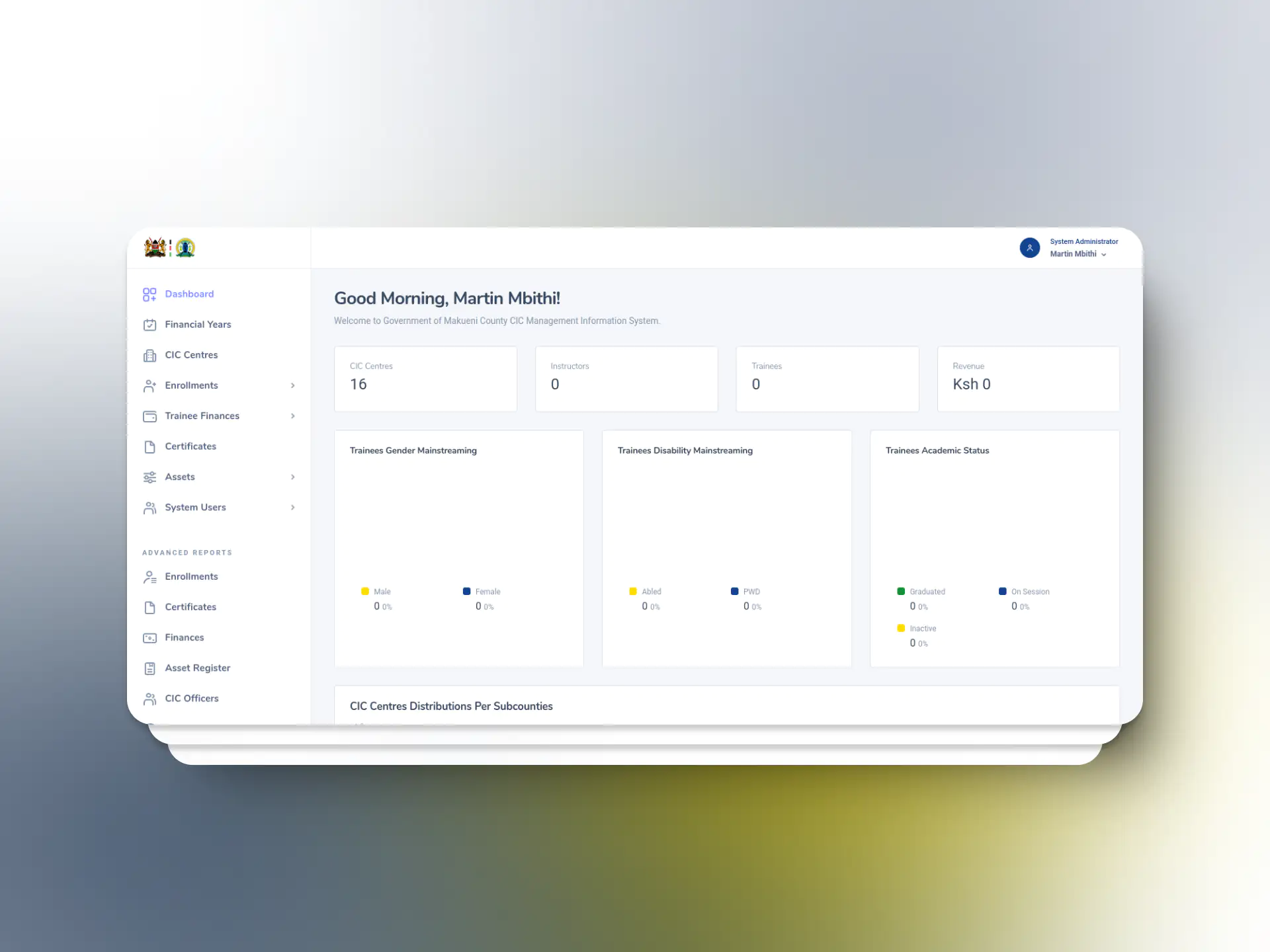Viewport: 1270px width, 952px height.
Task: Click the CIC Centres count card
Action: pyautogui.click(x=425, y=379)
